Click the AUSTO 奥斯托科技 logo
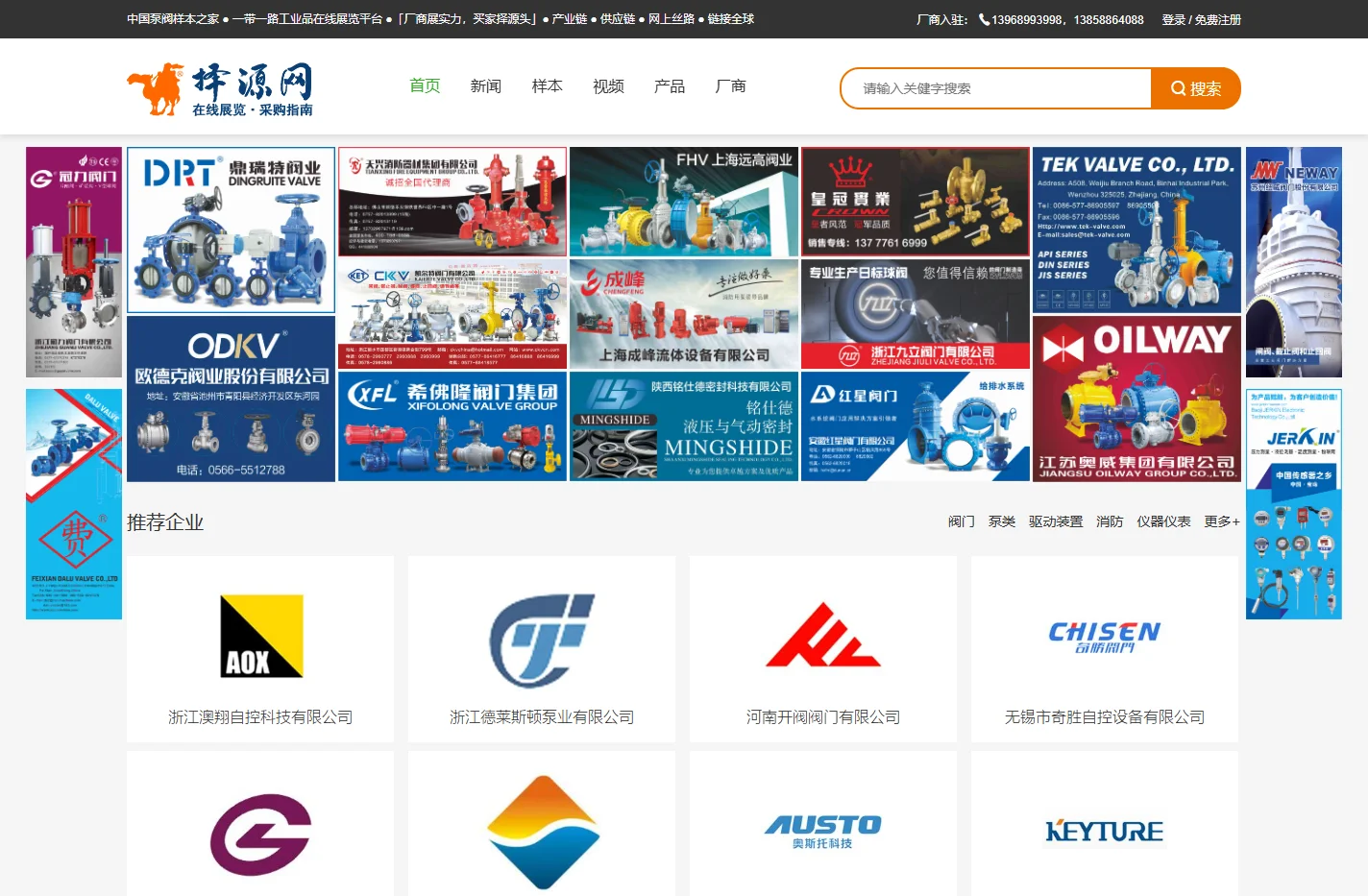The image size is (1368, 896). 823,832
